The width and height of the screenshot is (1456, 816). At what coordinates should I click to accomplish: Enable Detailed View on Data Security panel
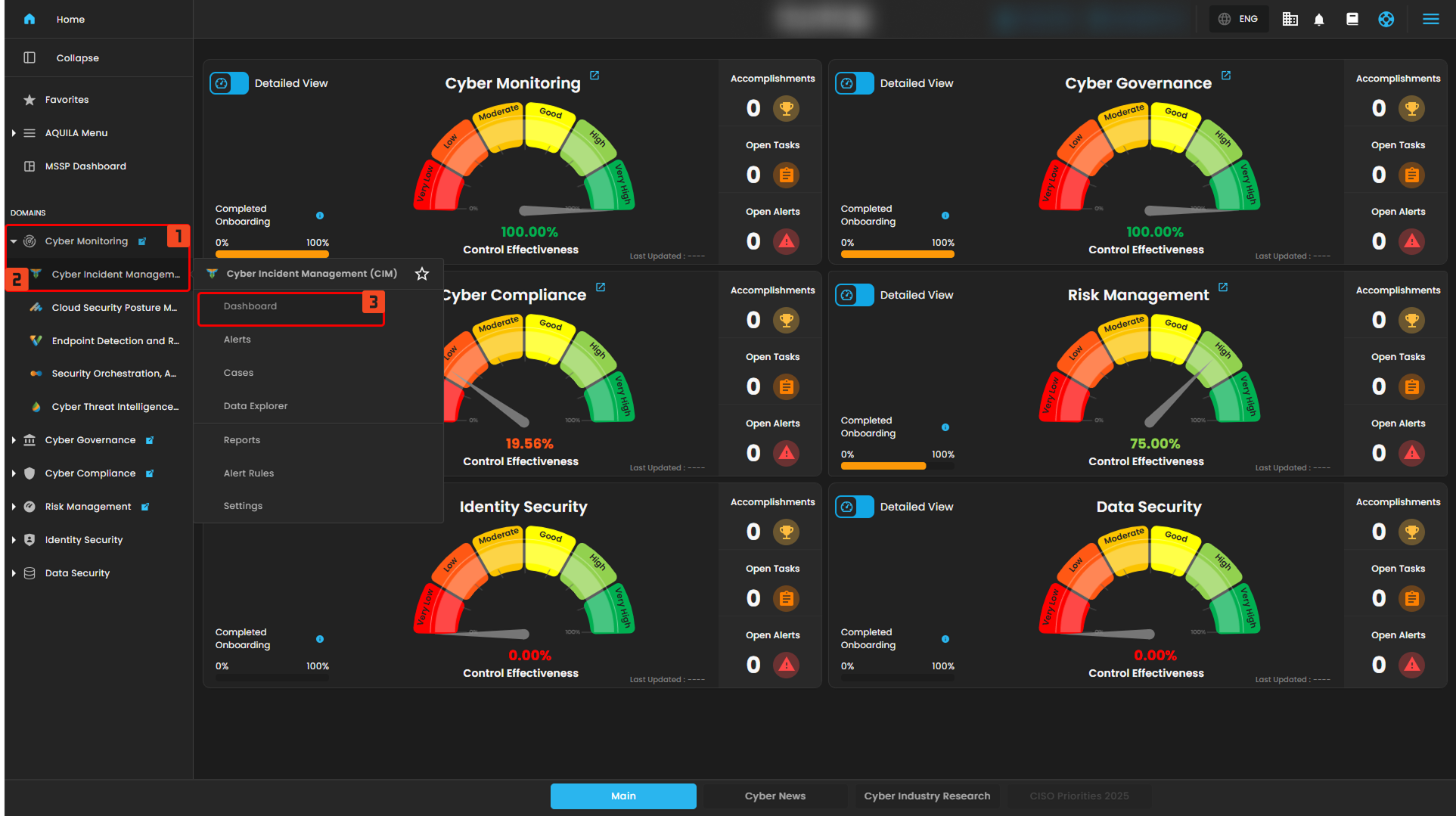click(854, 507)
